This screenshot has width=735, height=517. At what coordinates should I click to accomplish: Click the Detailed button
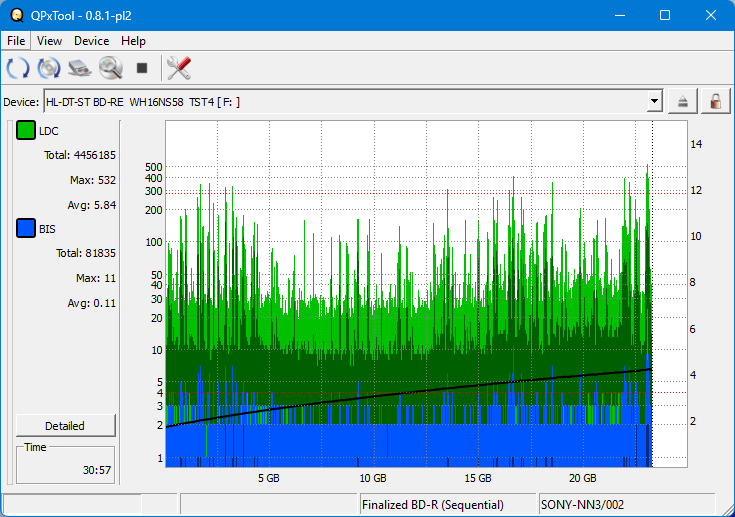click(66, 426)
